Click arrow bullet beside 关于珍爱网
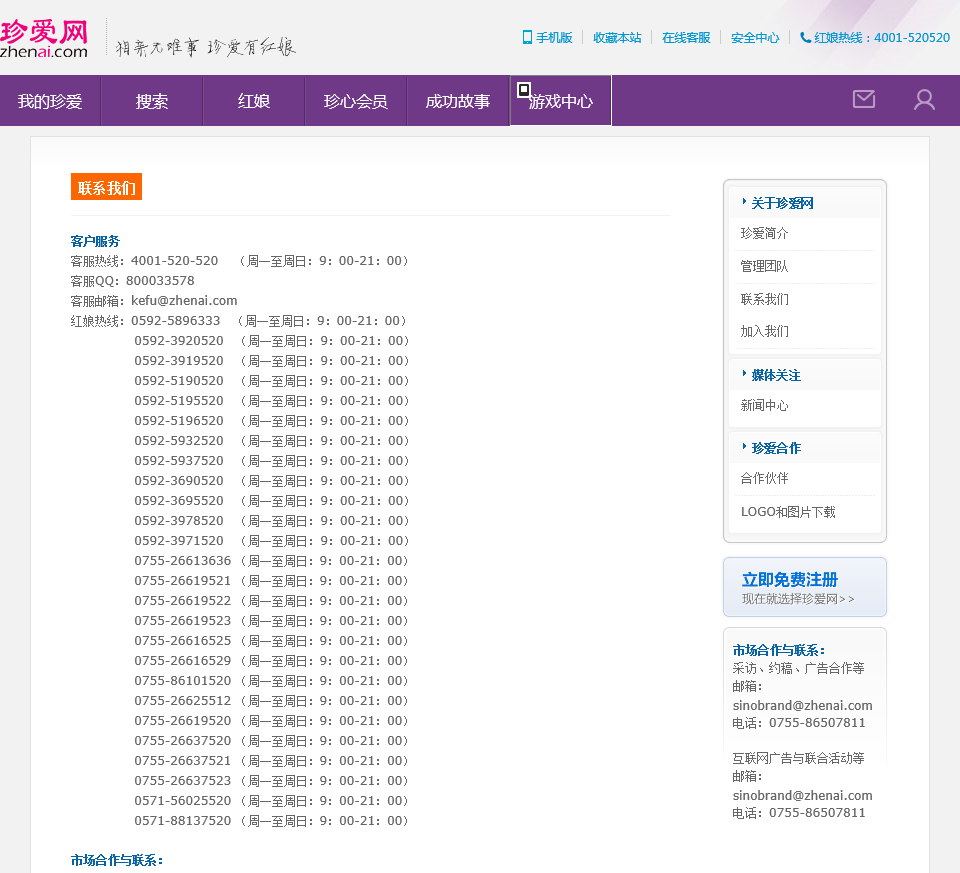 [744, 201]
